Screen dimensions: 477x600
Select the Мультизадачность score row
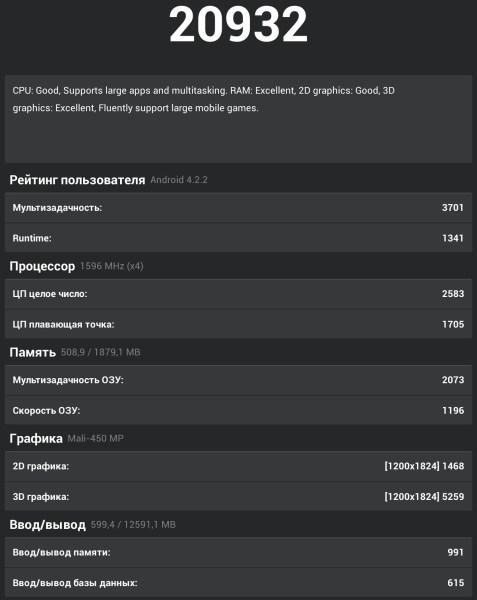(x=238, y=207)
